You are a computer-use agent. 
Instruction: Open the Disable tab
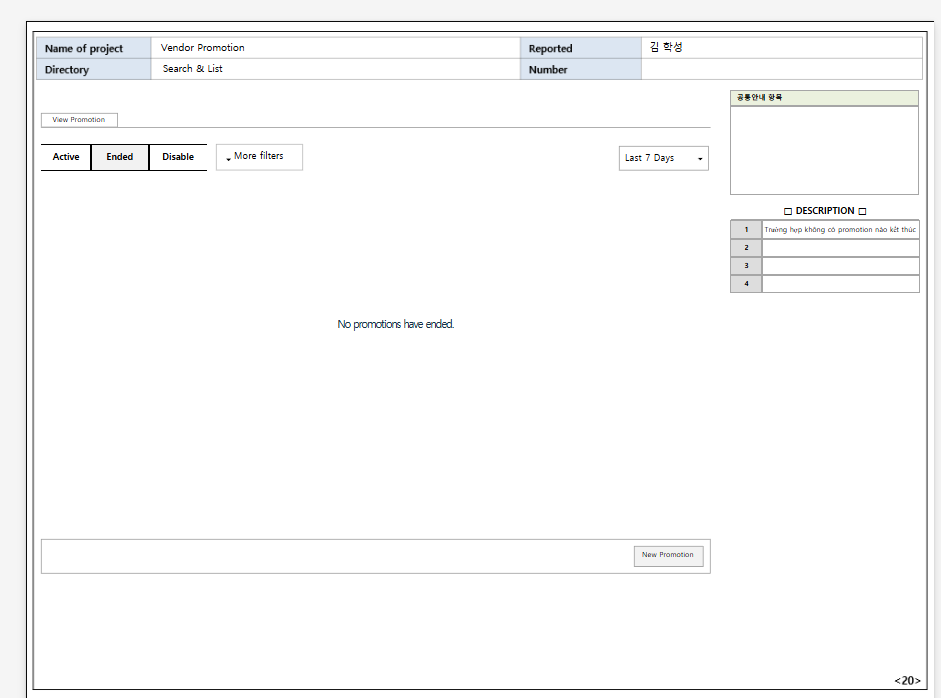coord(178,157)
